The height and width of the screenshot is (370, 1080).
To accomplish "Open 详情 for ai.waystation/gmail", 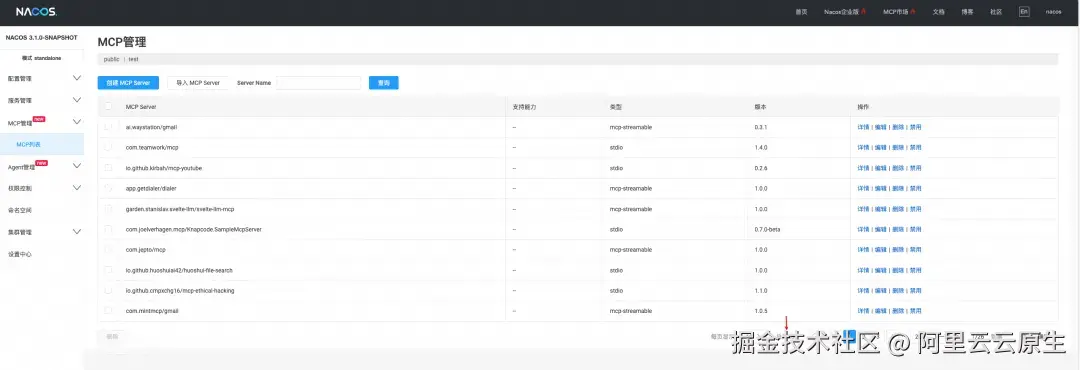I will click(x=863, y=127).
